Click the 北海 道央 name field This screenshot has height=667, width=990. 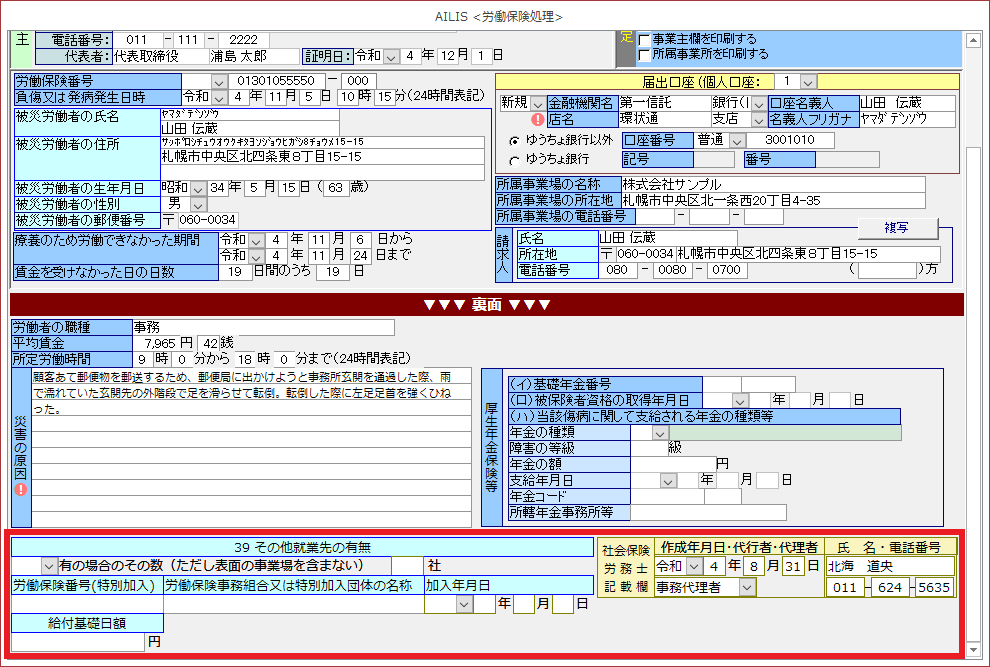coord(889,567)
